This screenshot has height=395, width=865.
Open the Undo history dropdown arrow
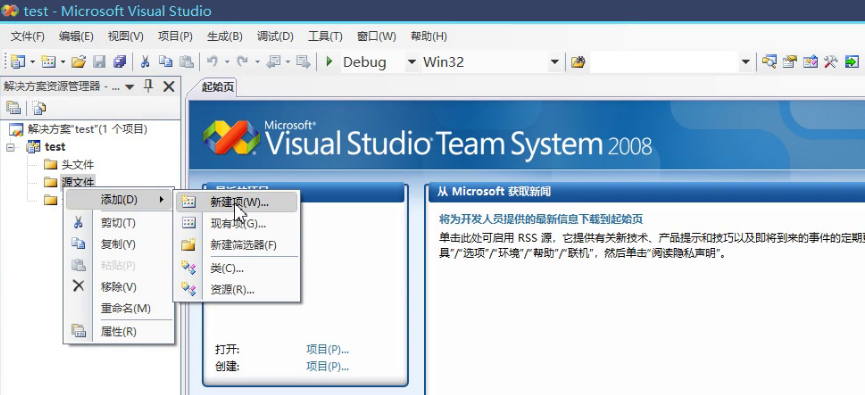[x=227, y=62]
